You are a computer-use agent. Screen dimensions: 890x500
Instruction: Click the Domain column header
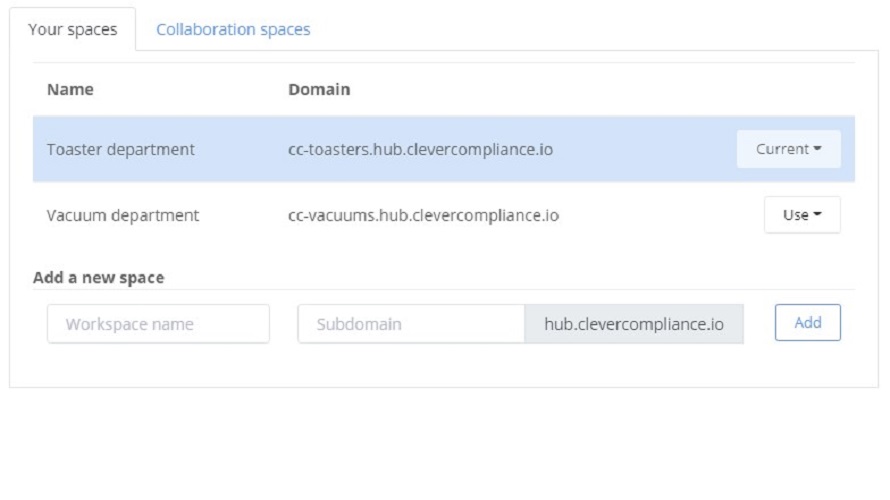click(x=319, y=89)
